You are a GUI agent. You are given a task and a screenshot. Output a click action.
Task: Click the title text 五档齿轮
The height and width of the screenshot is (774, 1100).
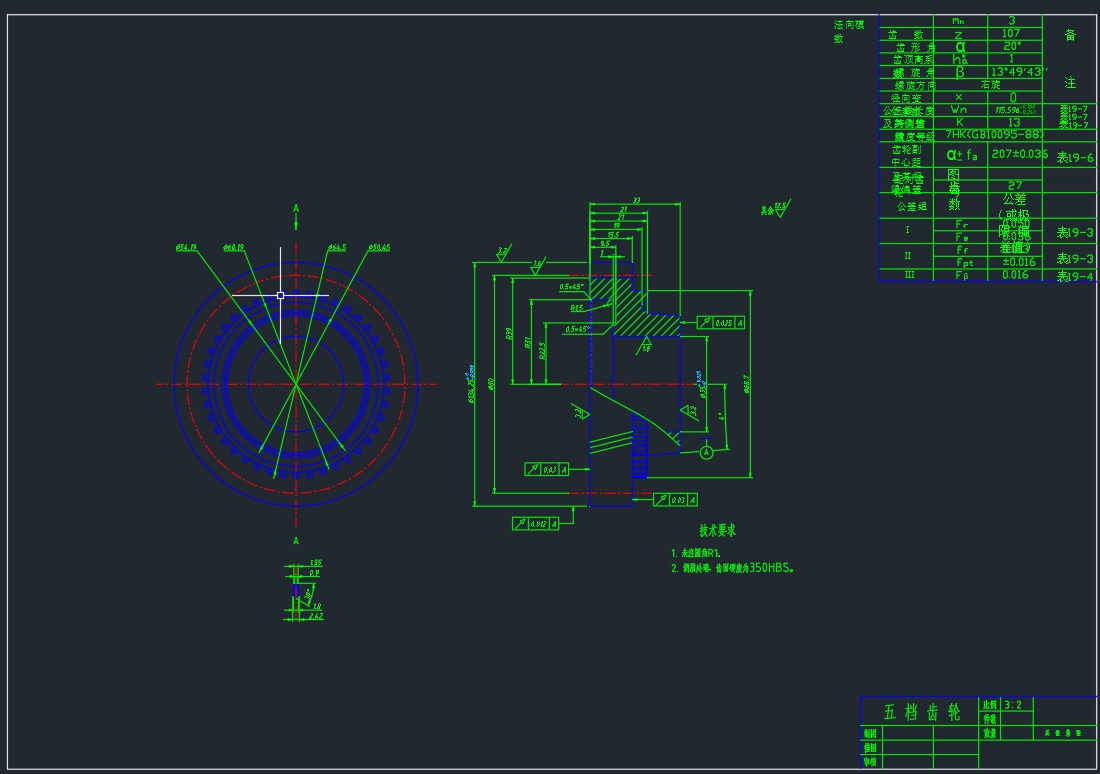[x=921, y=712]
